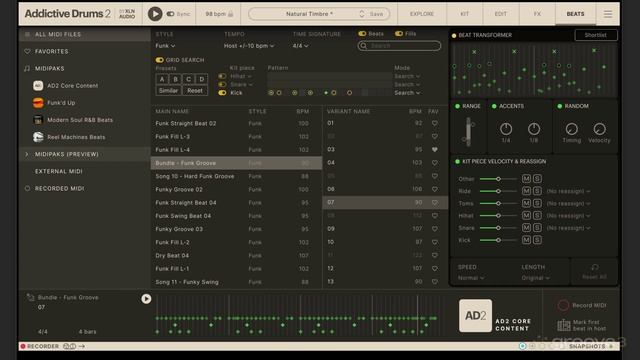Open the Length Original dropdown
Viewport: 640px width, 360px height.
point(536,278)
